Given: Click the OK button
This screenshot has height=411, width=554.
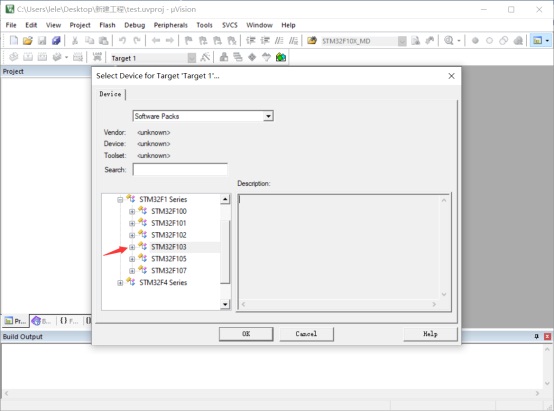Looking at the screenshot, I should tap(246, 334).
